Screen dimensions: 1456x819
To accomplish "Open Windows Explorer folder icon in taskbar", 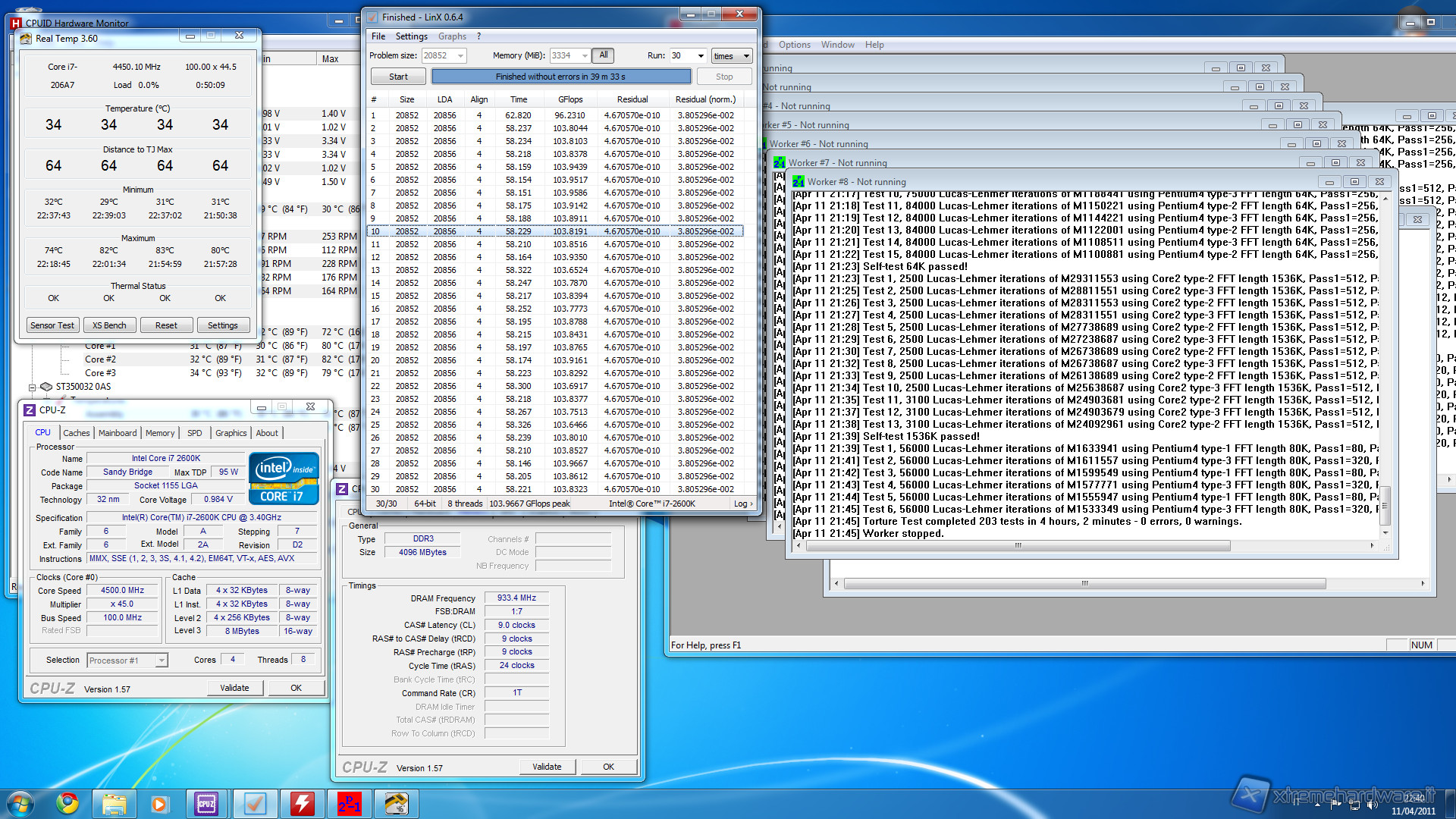I will [114, 803].
